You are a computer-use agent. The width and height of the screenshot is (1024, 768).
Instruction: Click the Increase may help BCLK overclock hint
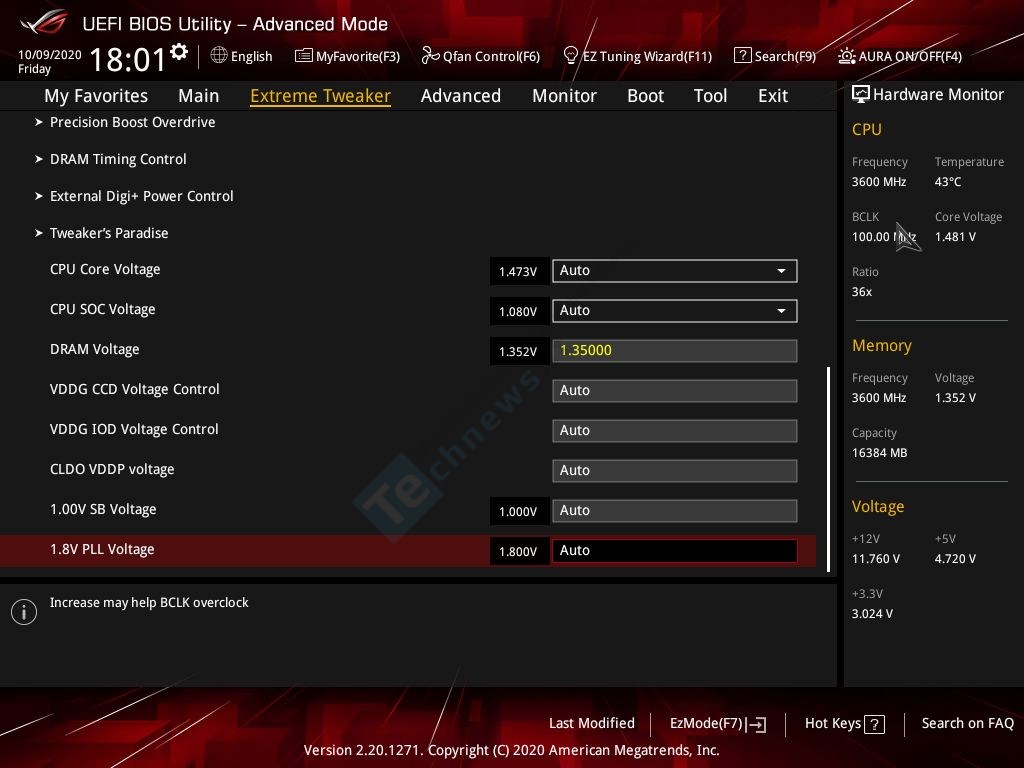[x=149, y=603]
